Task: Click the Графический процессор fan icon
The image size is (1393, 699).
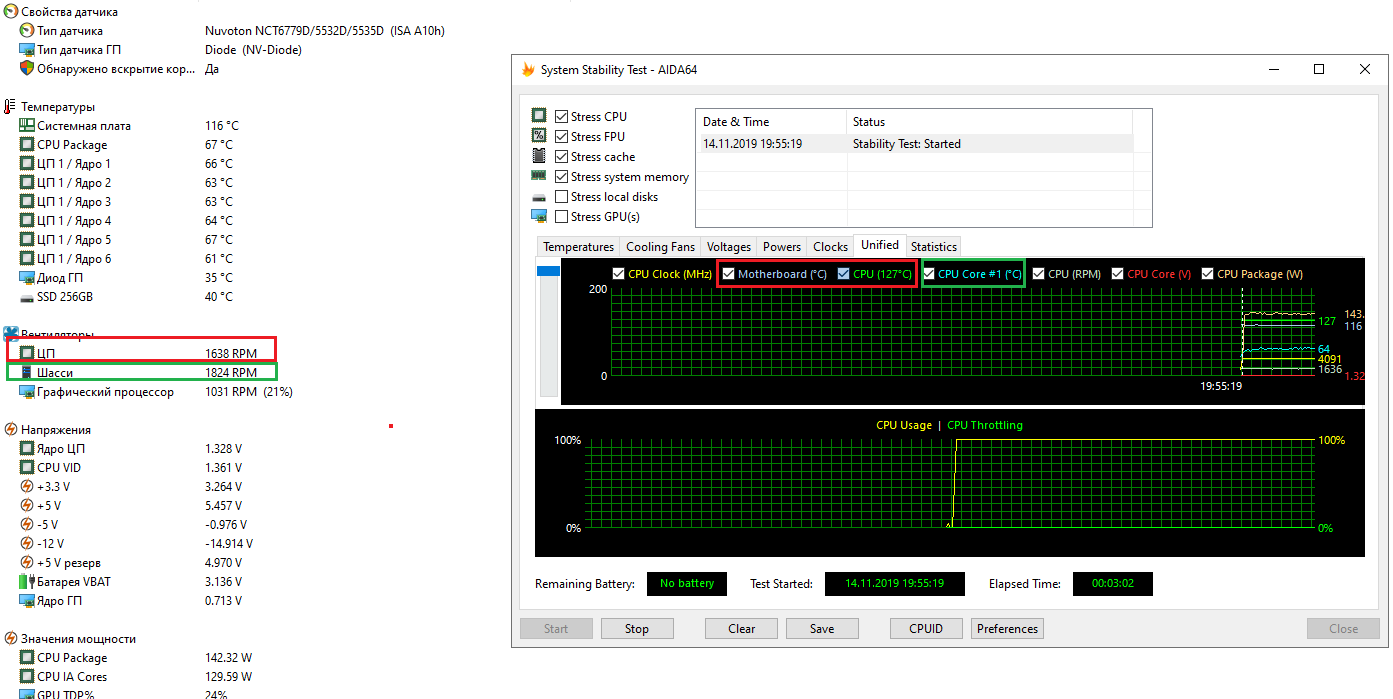Action: click(x=27, y=392)
